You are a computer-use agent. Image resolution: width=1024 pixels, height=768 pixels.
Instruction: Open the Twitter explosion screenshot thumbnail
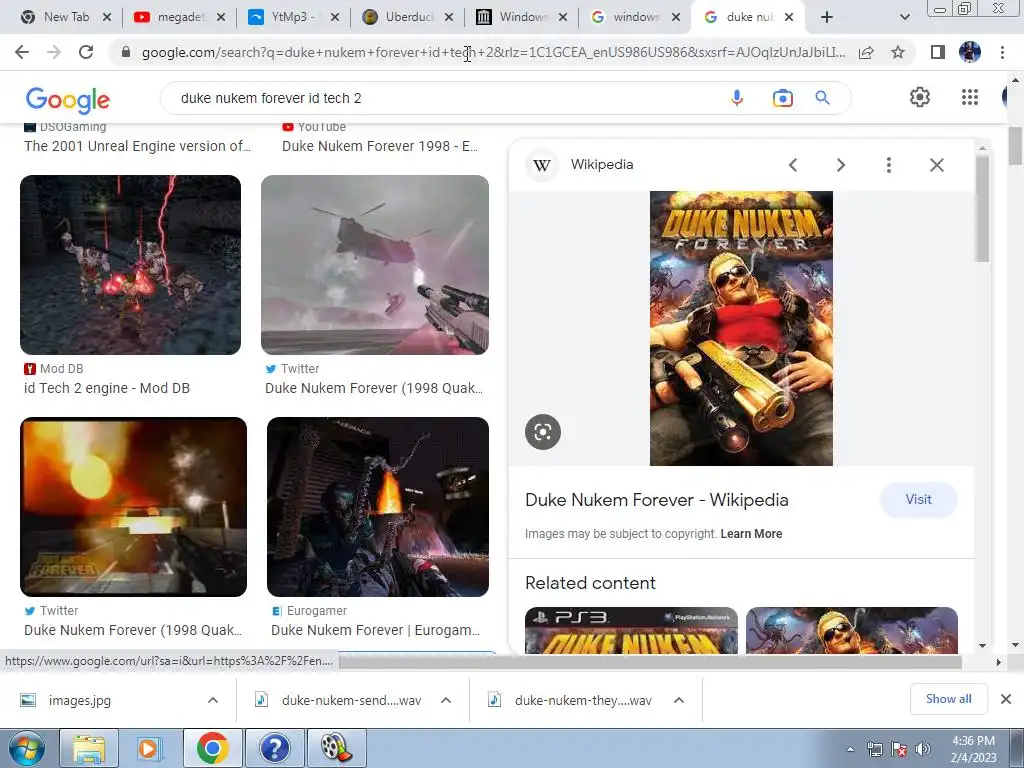pos(133,507)
